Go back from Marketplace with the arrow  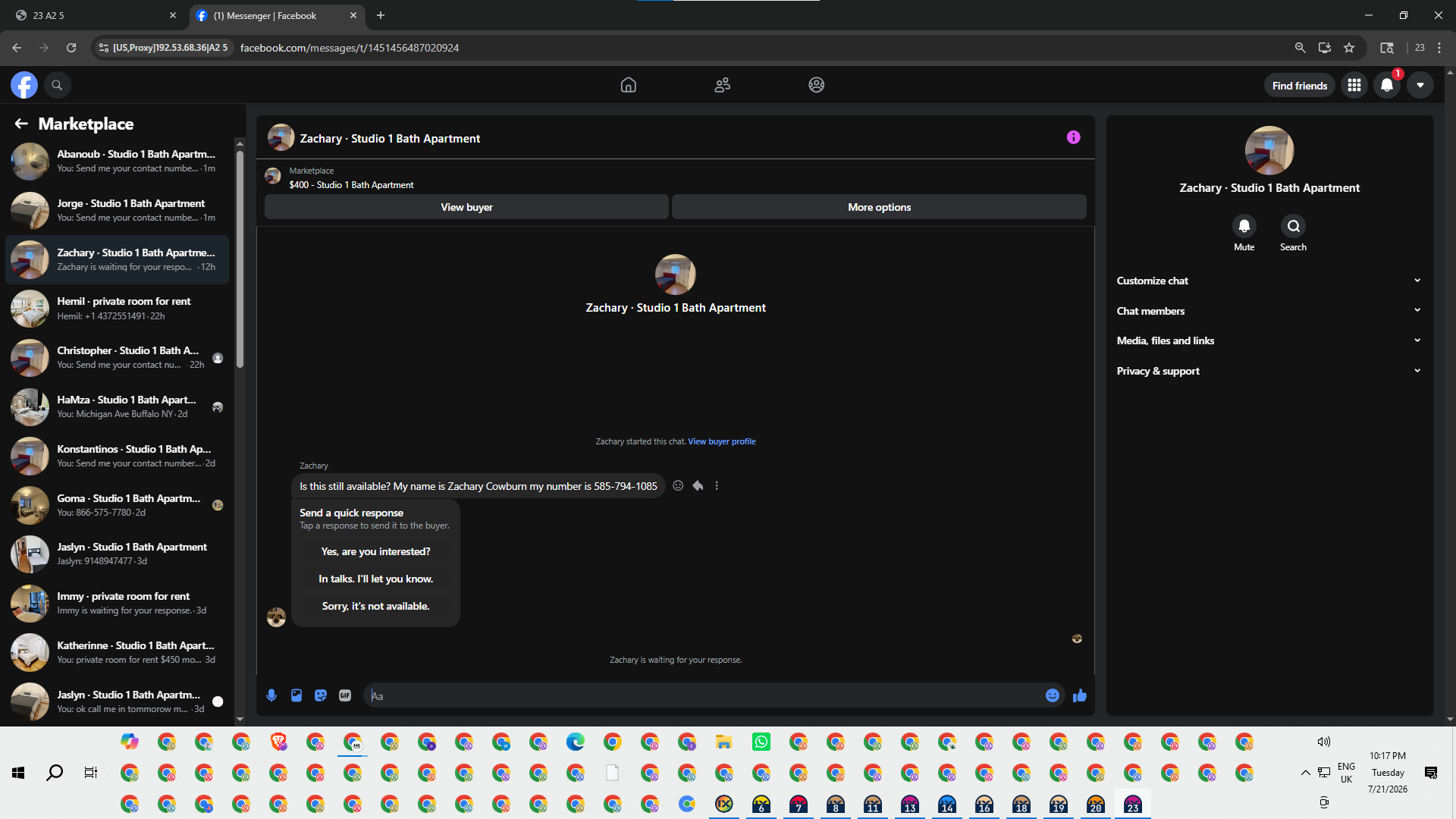click(21, 124)
